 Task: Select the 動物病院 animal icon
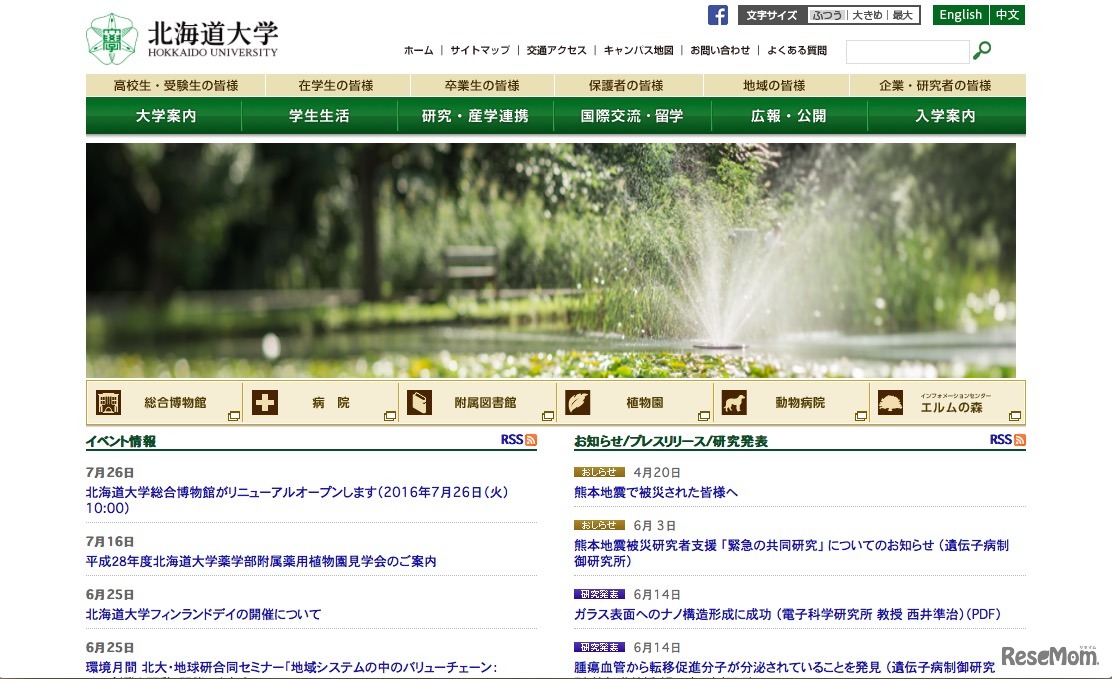[734, 401]
